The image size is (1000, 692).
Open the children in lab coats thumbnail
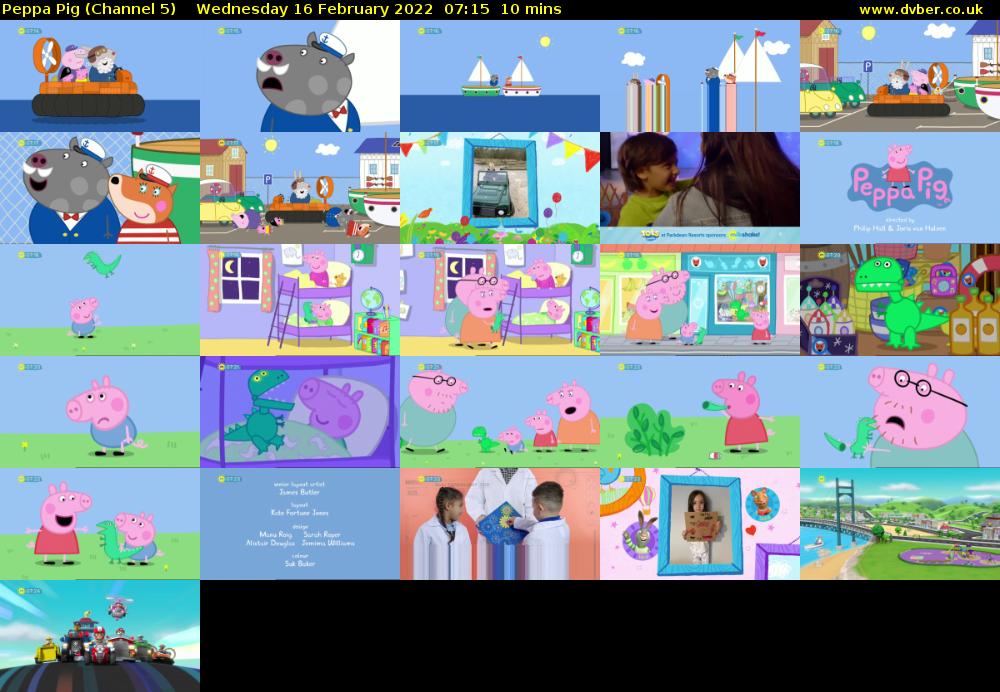500,523
